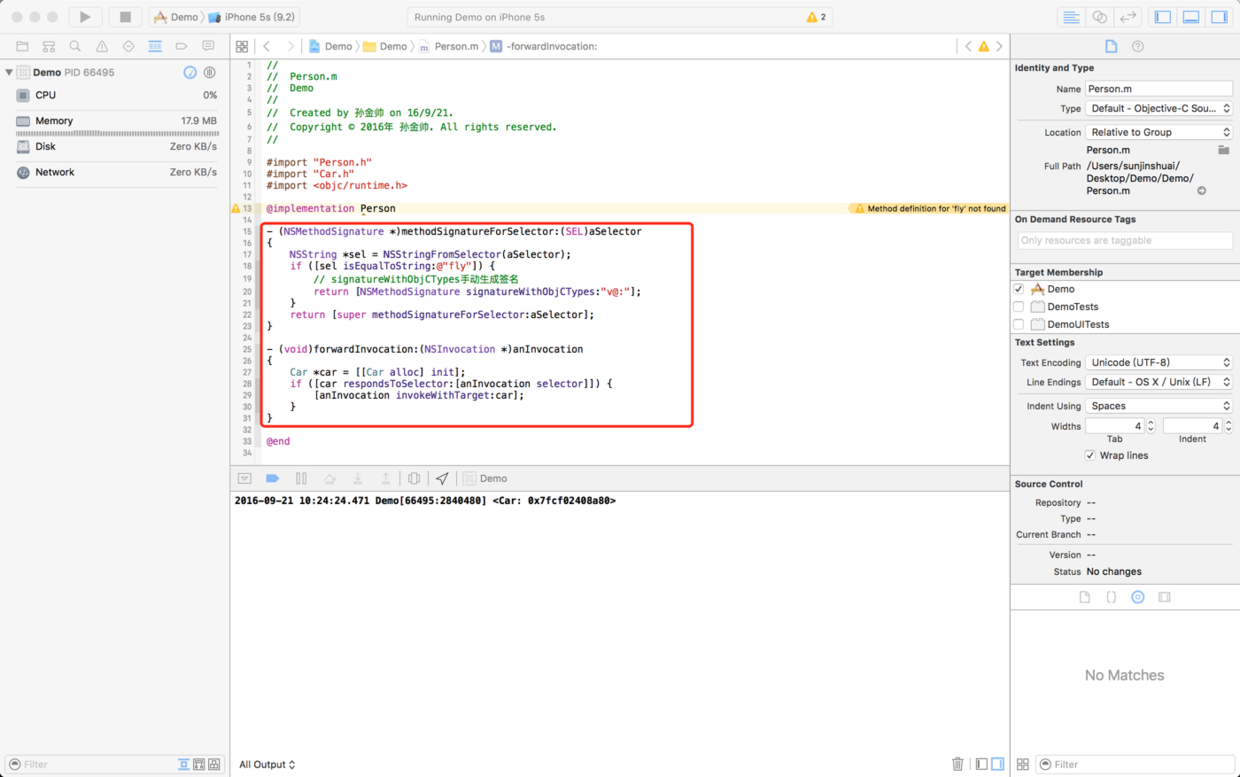The height and width of the screenshot is (777, 1240).
Task: Click the Run (play) button
Action: pos(85,17)
